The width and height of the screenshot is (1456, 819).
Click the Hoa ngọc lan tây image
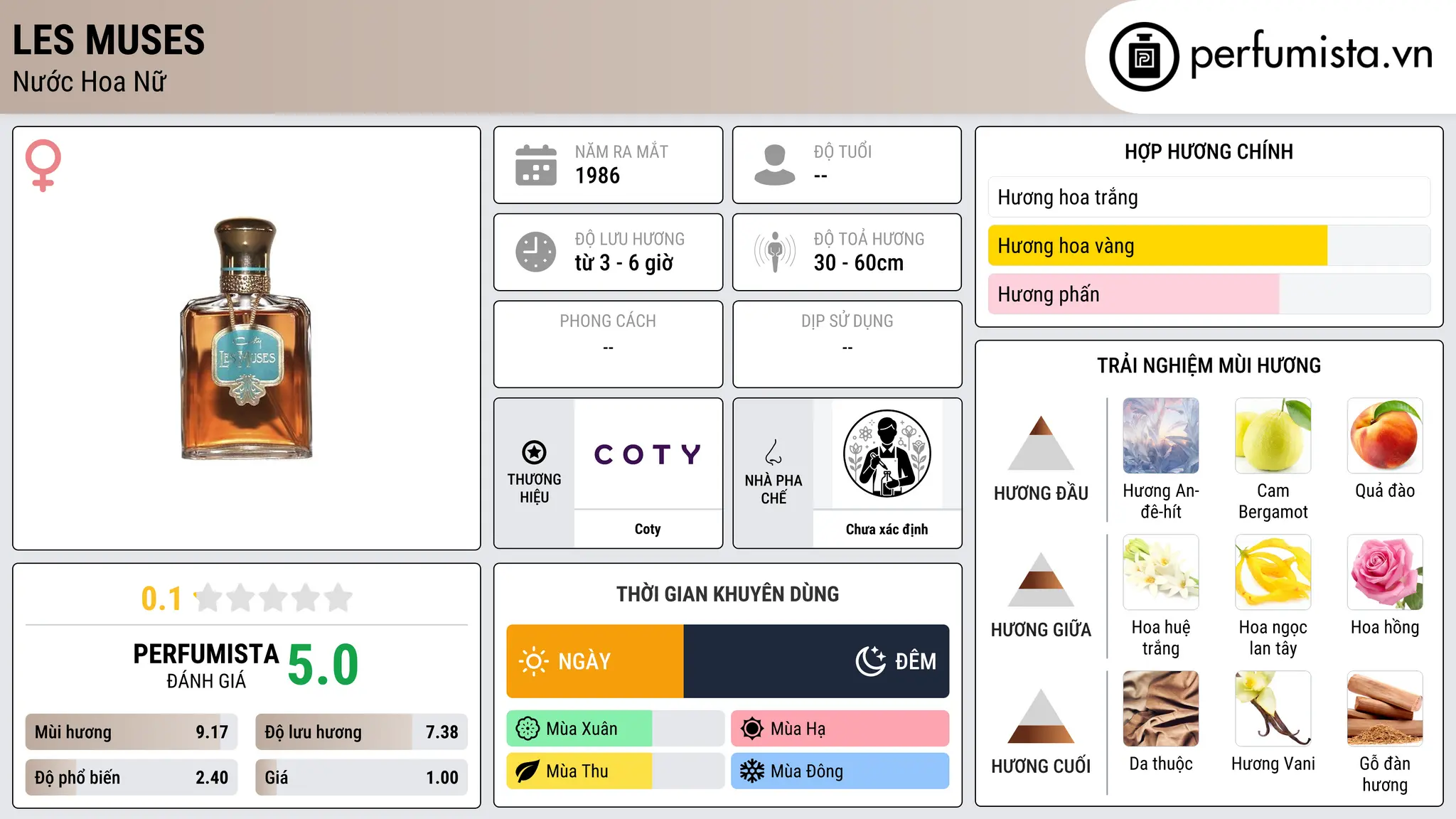[x=1273, y=572]
